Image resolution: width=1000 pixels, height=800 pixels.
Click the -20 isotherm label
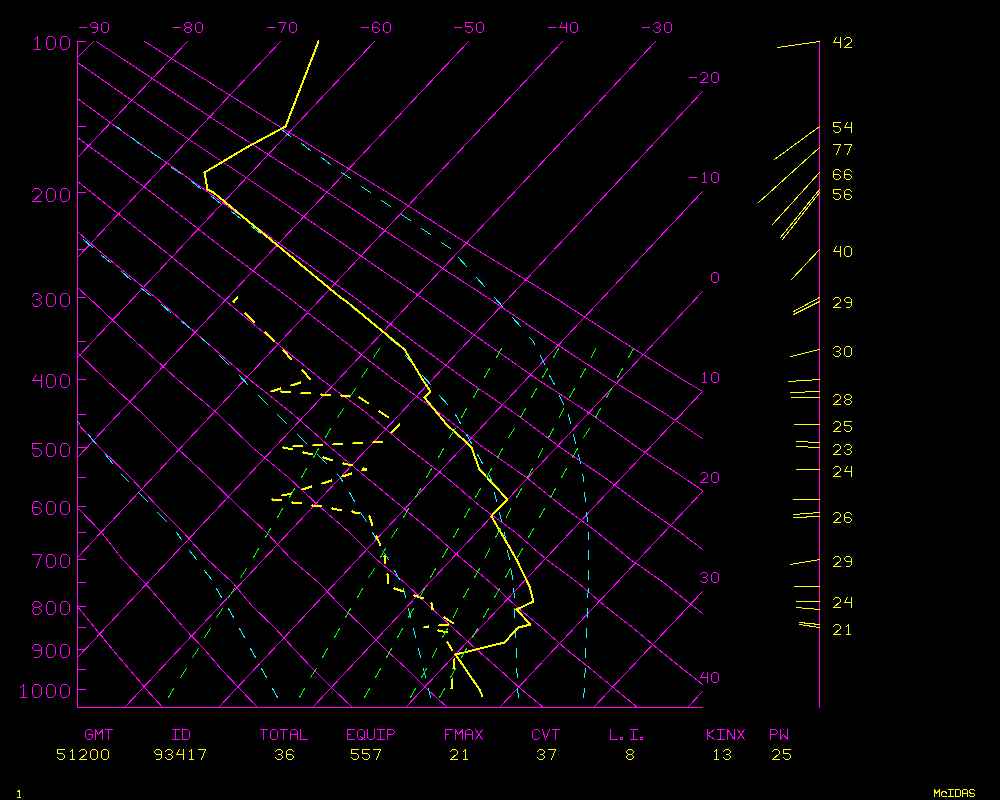(x=705, y=78)
